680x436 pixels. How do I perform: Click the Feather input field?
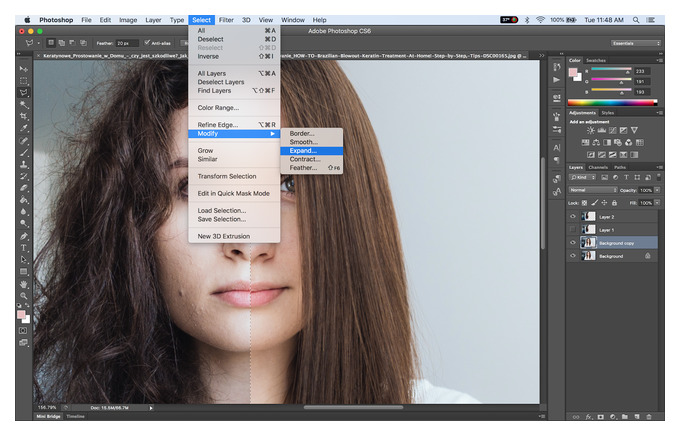pos(127,43)
